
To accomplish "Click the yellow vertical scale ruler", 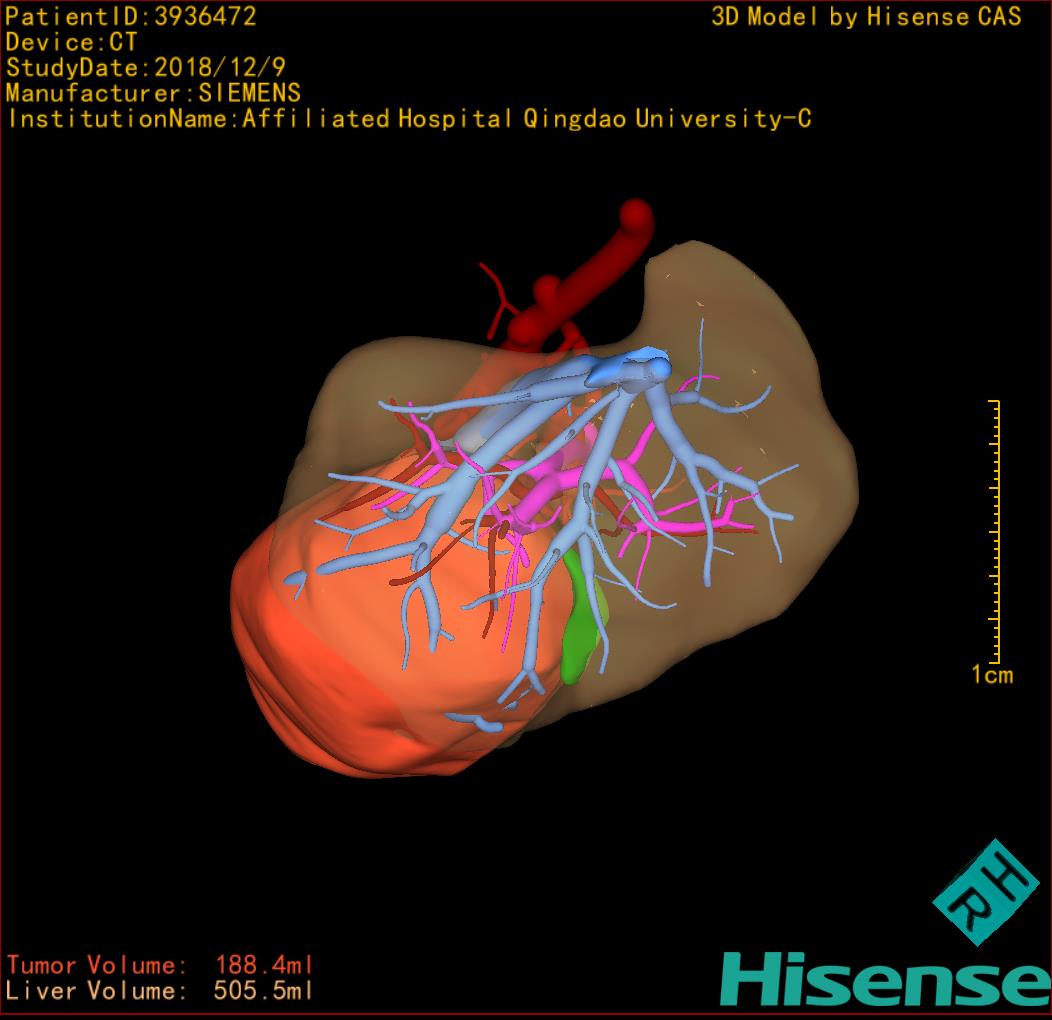I will [x=994, y=530].
